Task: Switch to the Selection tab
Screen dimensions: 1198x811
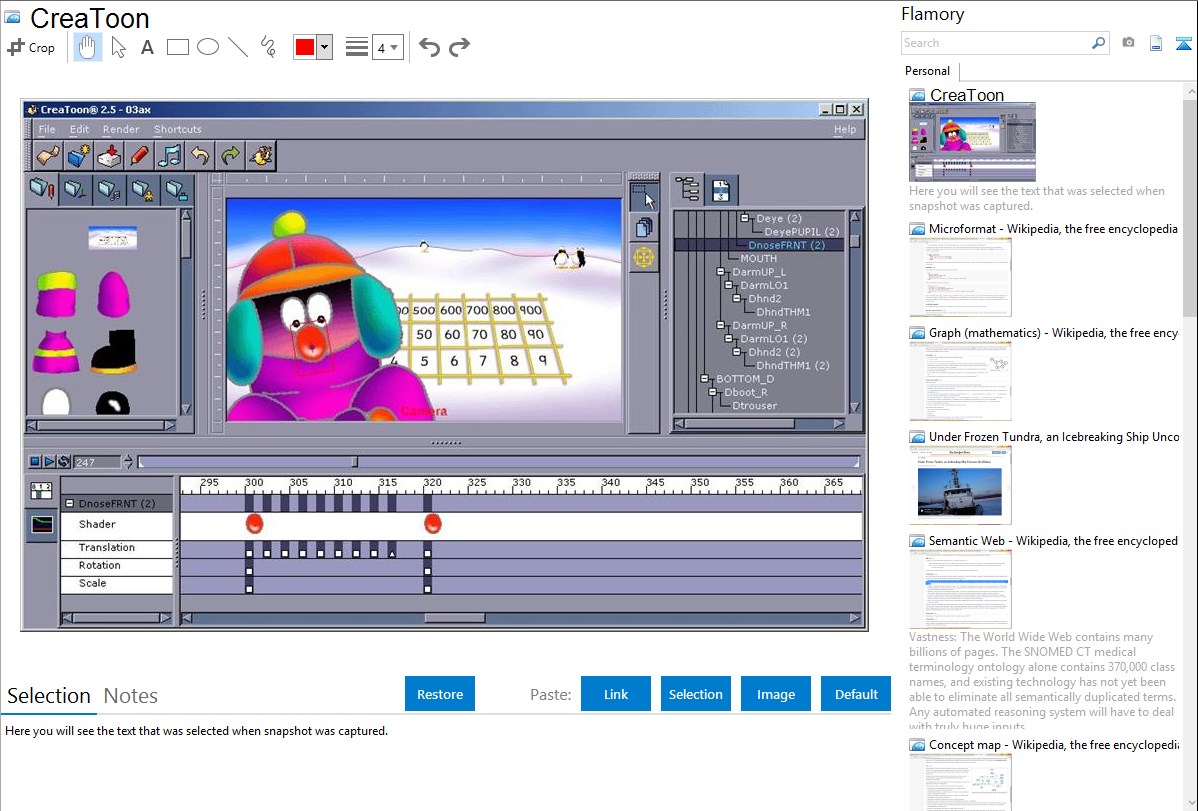Action: (x=49, y=696)
